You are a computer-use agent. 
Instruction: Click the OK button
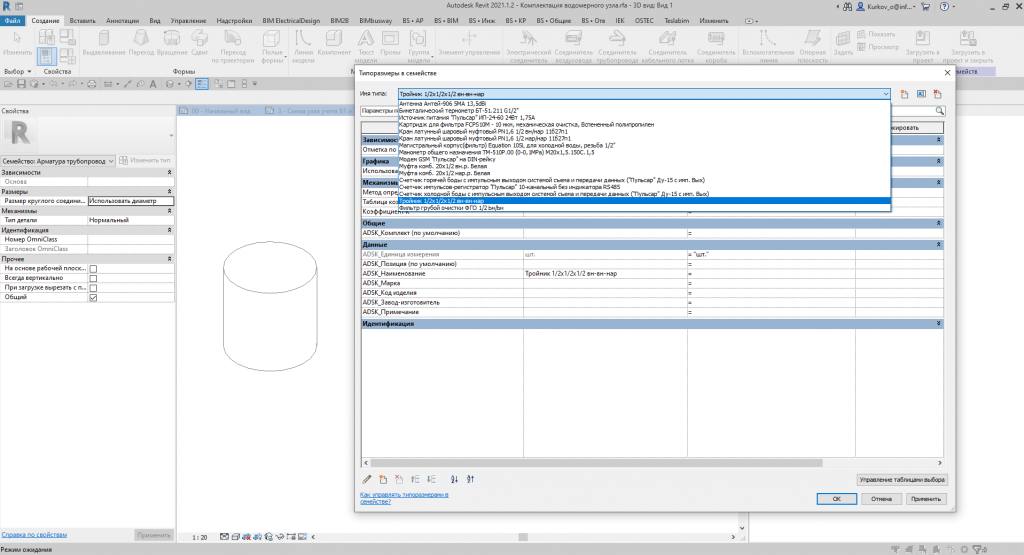tap(837, 499)
